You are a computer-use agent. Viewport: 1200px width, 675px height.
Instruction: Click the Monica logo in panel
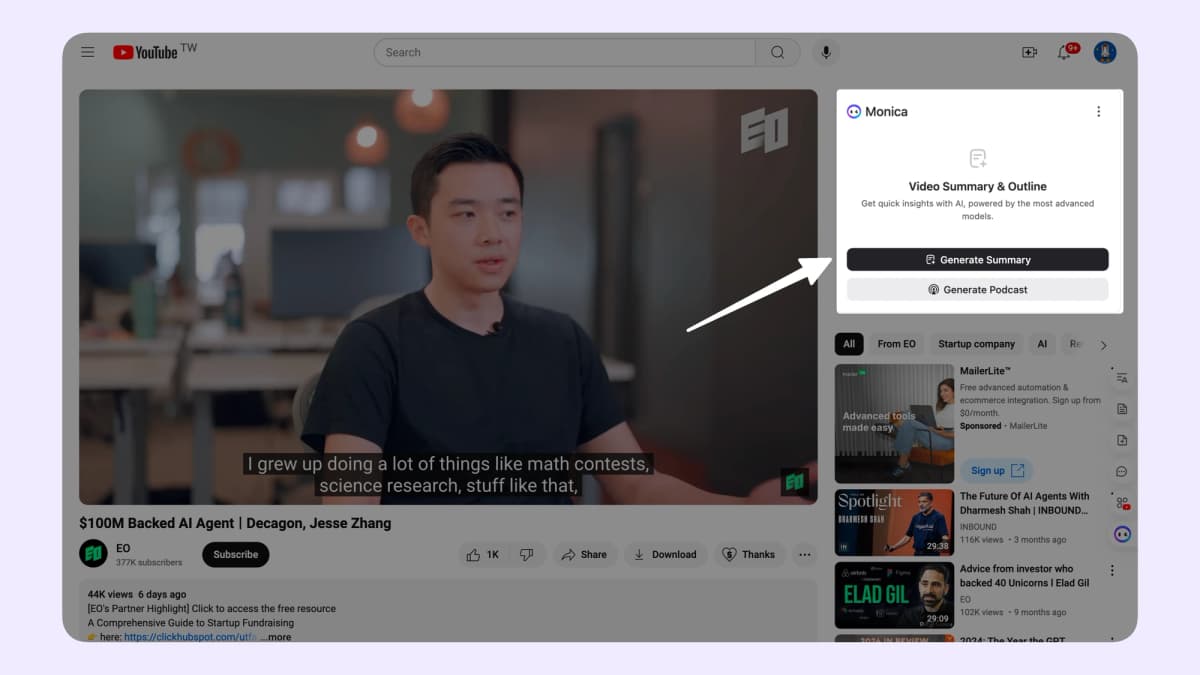(853, 112)
